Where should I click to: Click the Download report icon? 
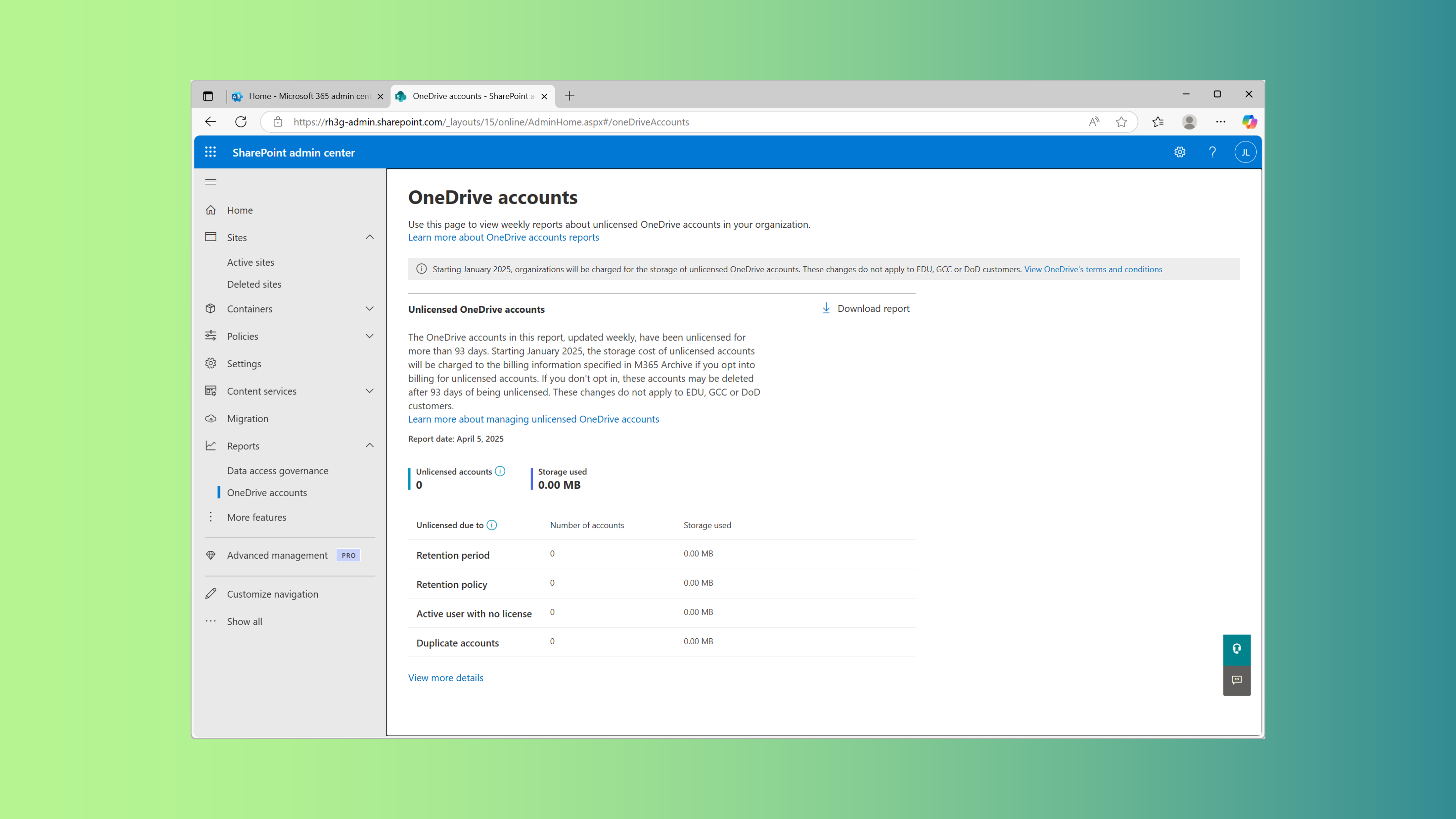826,308
